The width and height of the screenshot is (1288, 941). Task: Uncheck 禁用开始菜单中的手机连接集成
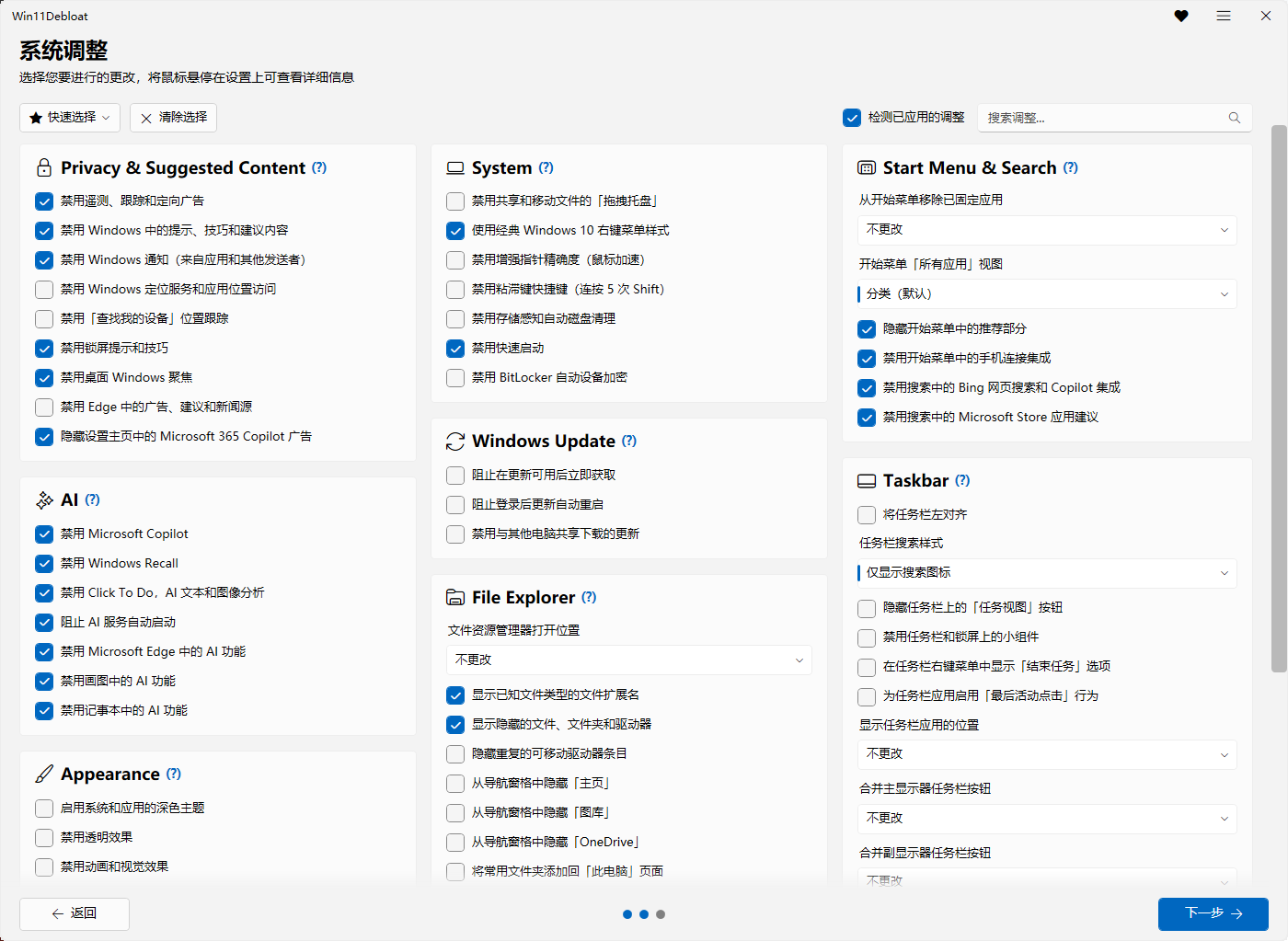(x=867, y=359)
